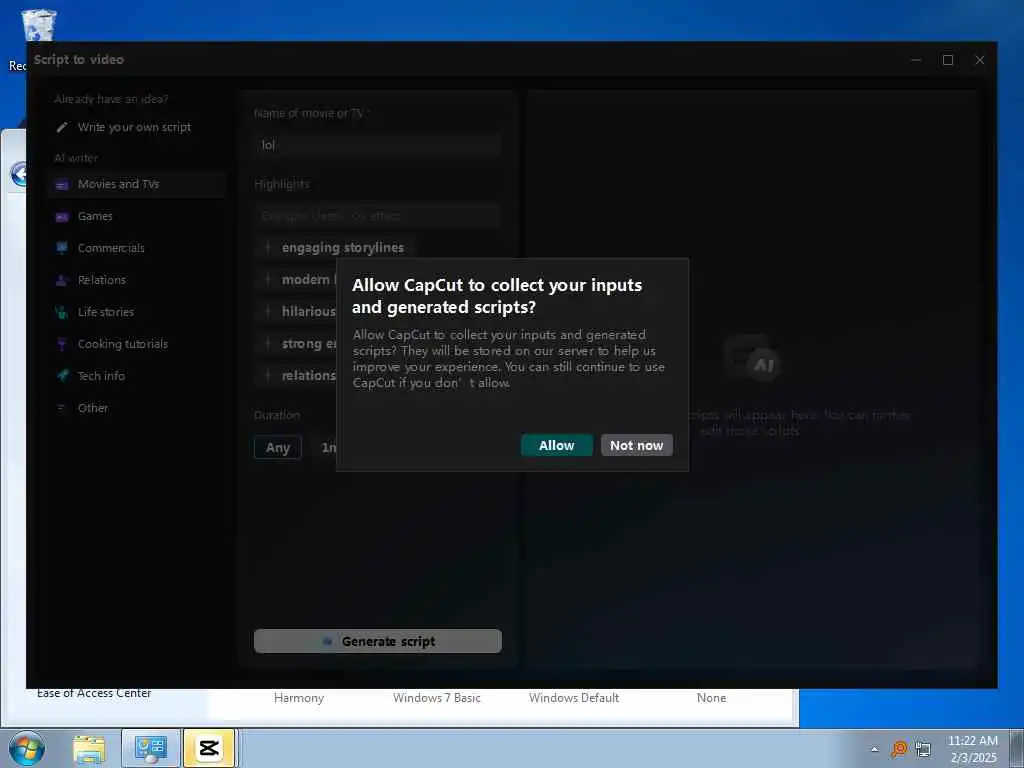Click Windows Default in background window

(x=573, y=697)
